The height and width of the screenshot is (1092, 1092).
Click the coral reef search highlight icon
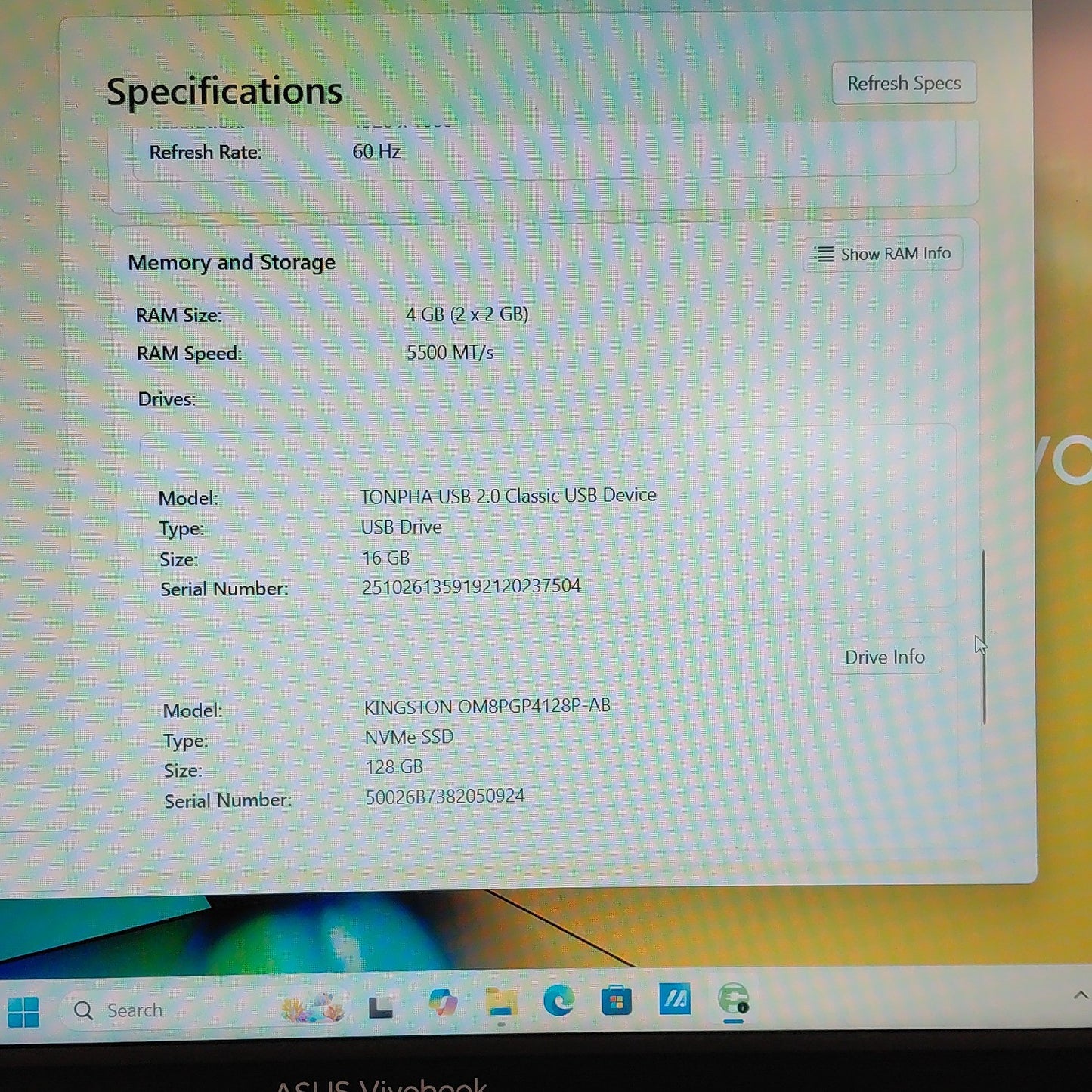coord(313,1007)
